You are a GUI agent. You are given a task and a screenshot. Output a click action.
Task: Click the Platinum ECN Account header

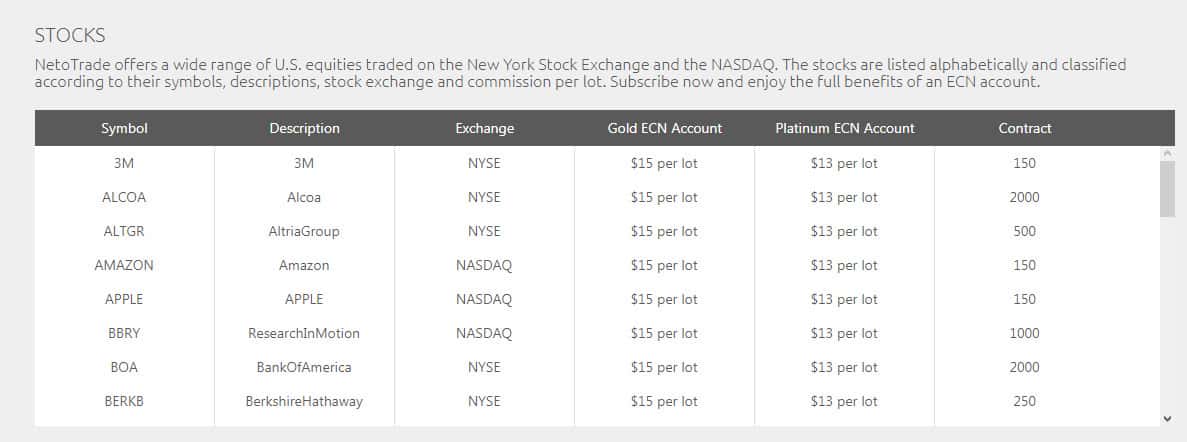click(844, 128)
